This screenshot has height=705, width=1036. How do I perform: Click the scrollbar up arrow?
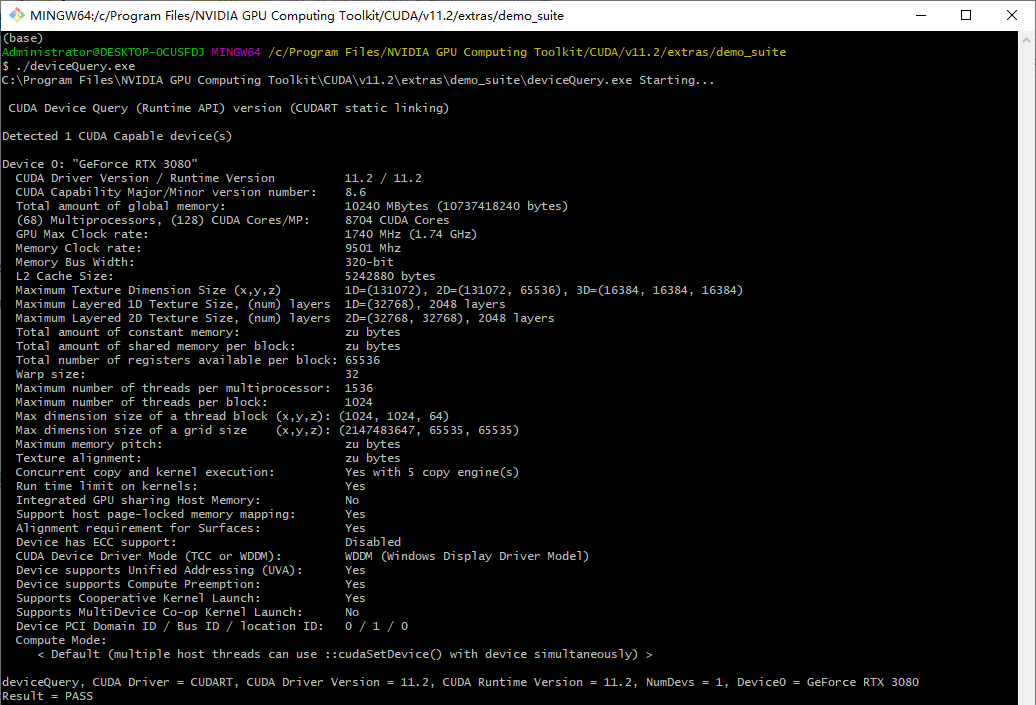pos(1026,40)
